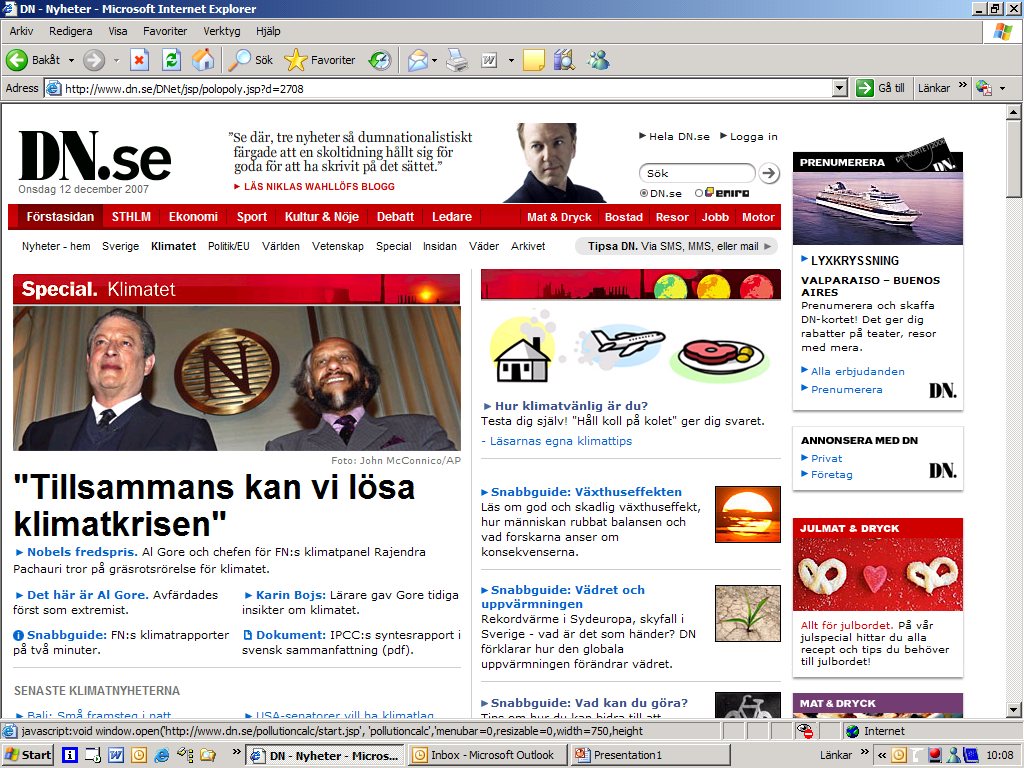1024x768 pixels.
Task: Expand the taskbar quick launch chevron
Action: pos(236,752)
